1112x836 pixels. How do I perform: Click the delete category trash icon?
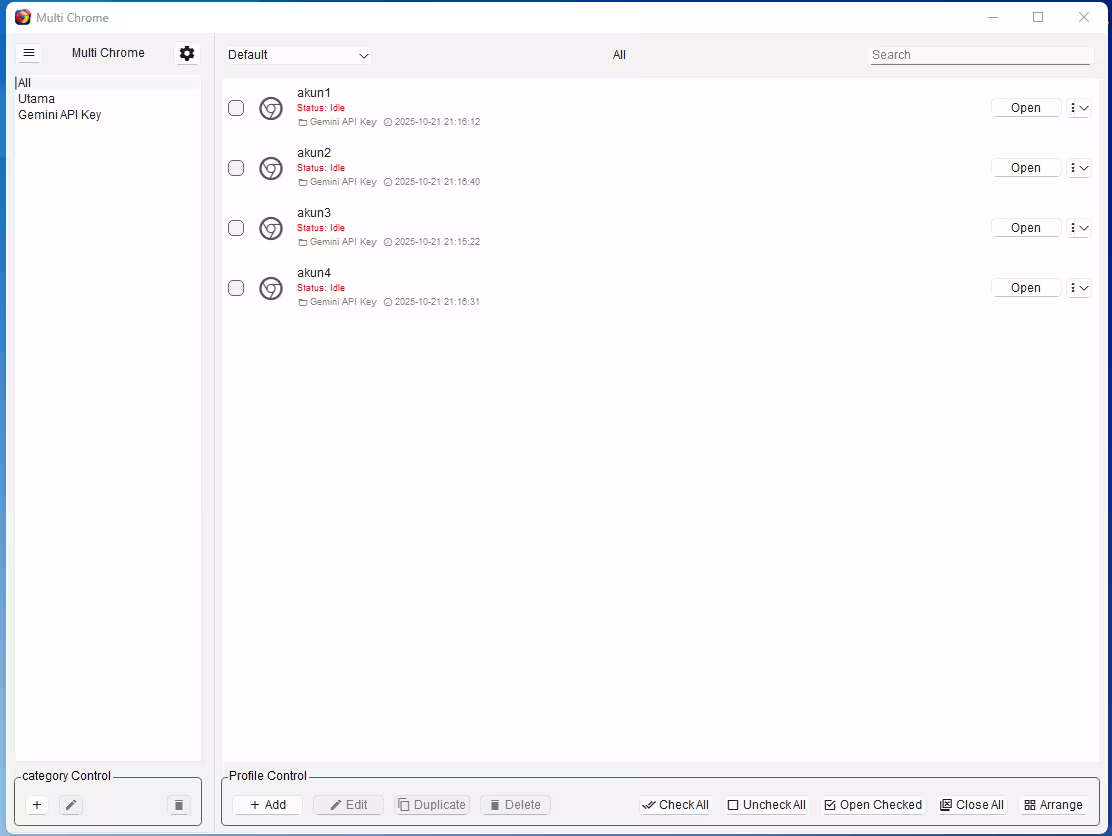point(178,805)
